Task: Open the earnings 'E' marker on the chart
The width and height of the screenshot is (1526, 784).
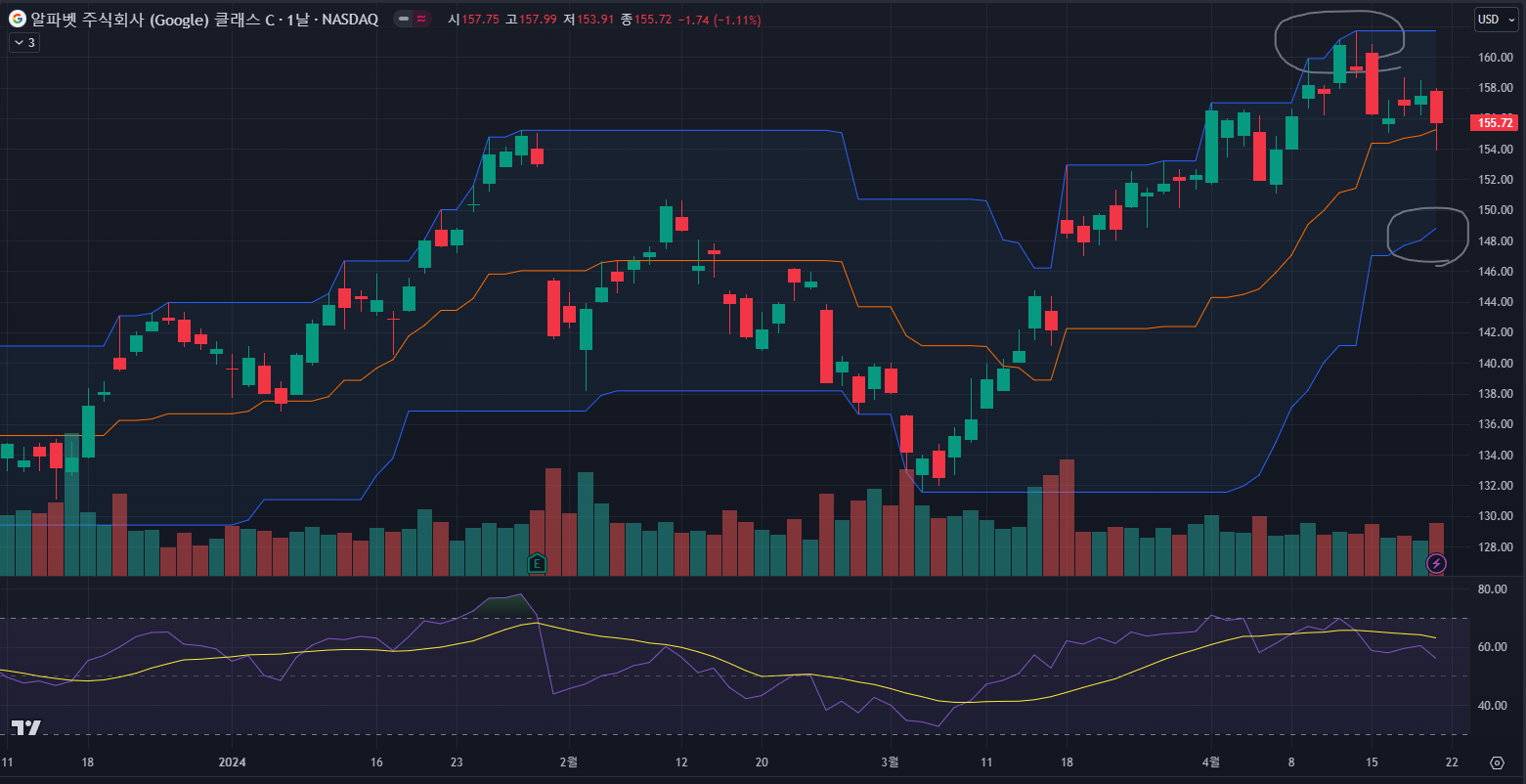Action: pyautogui.click(x=536, y=562)
